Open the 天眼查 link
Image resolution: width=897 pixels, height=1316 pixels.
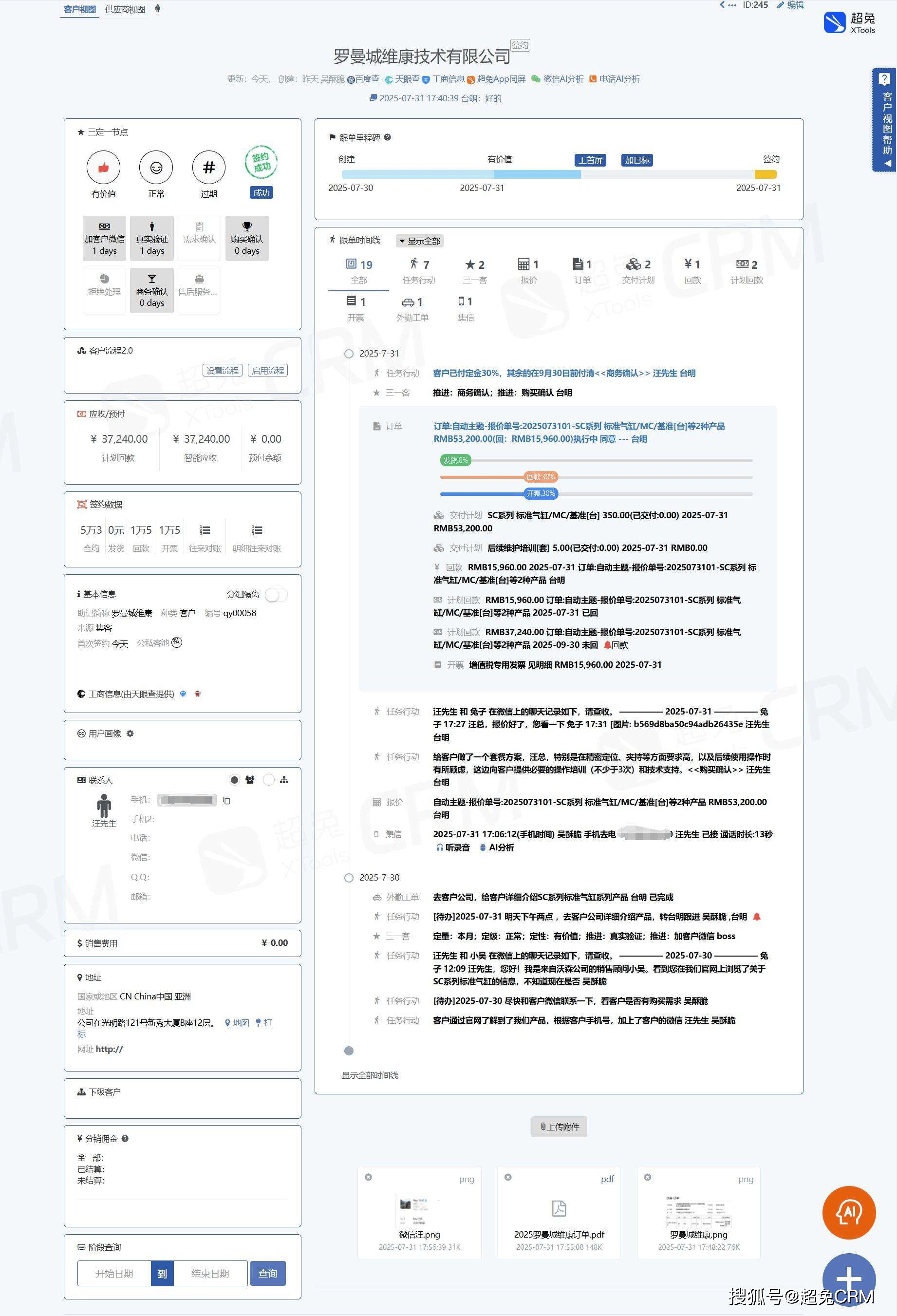point(403,79)
